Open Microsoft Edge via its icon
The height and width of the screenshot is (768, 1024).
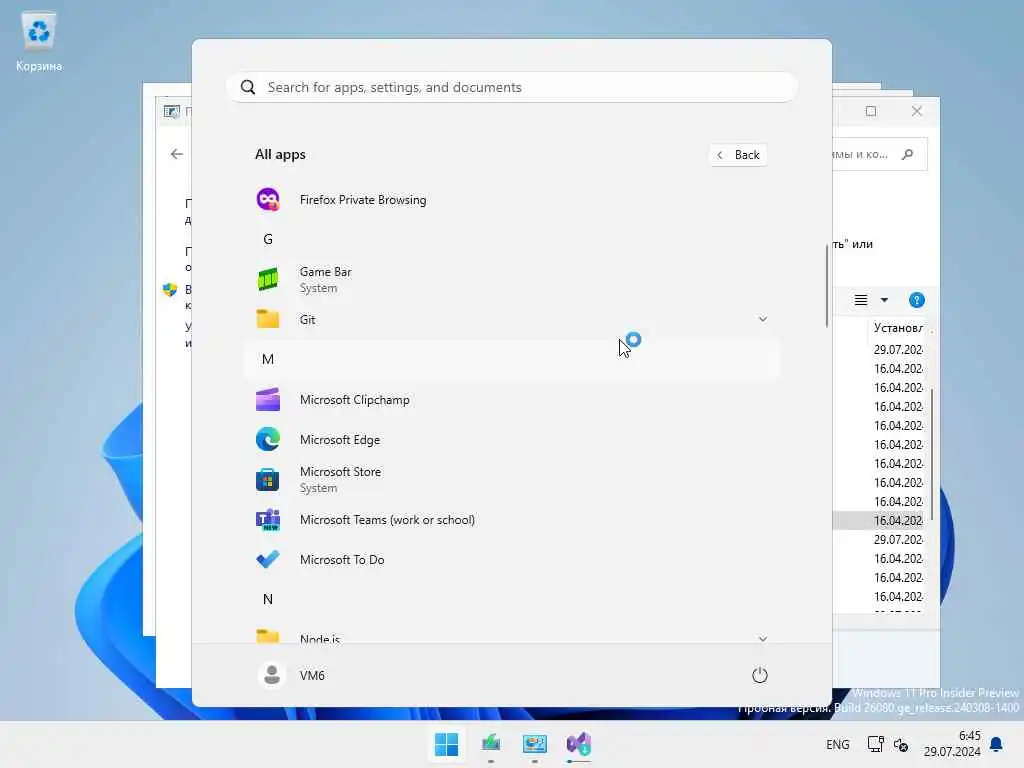268,440
